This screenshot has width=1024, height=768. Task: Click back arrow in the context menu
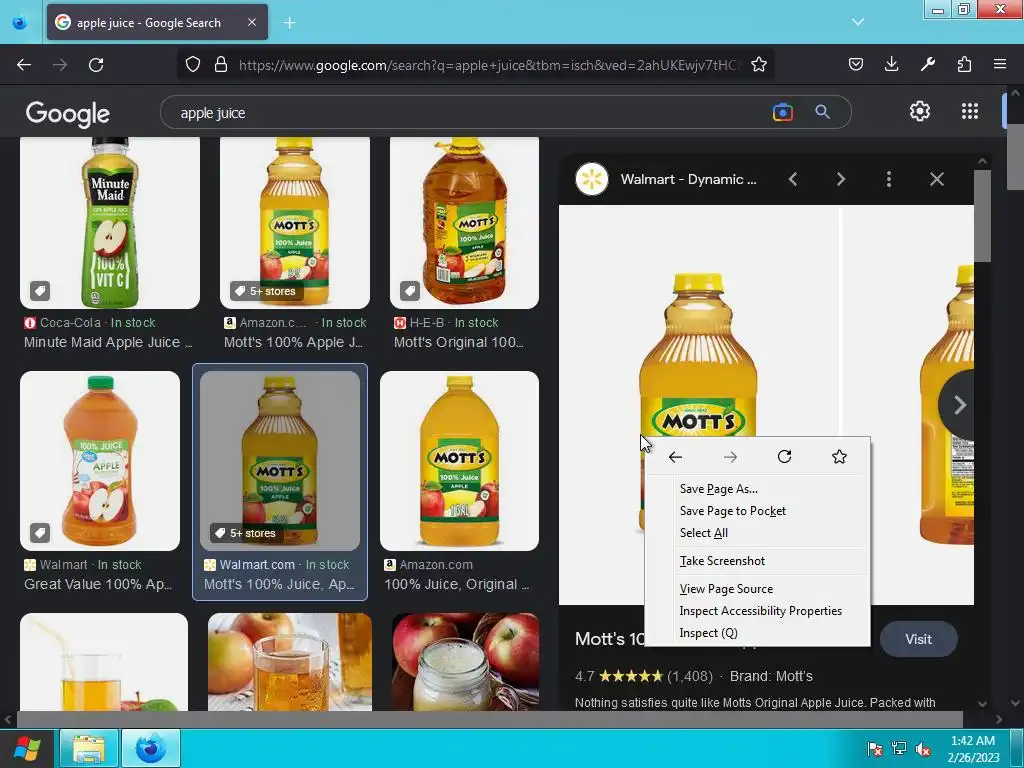coord(675,457)
